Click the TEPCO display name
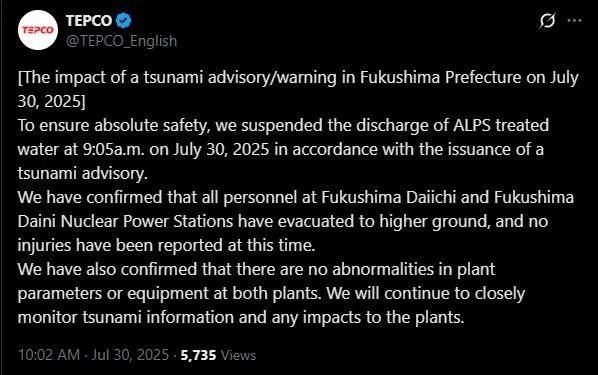 pyautogui.click(x=89, y=21)
